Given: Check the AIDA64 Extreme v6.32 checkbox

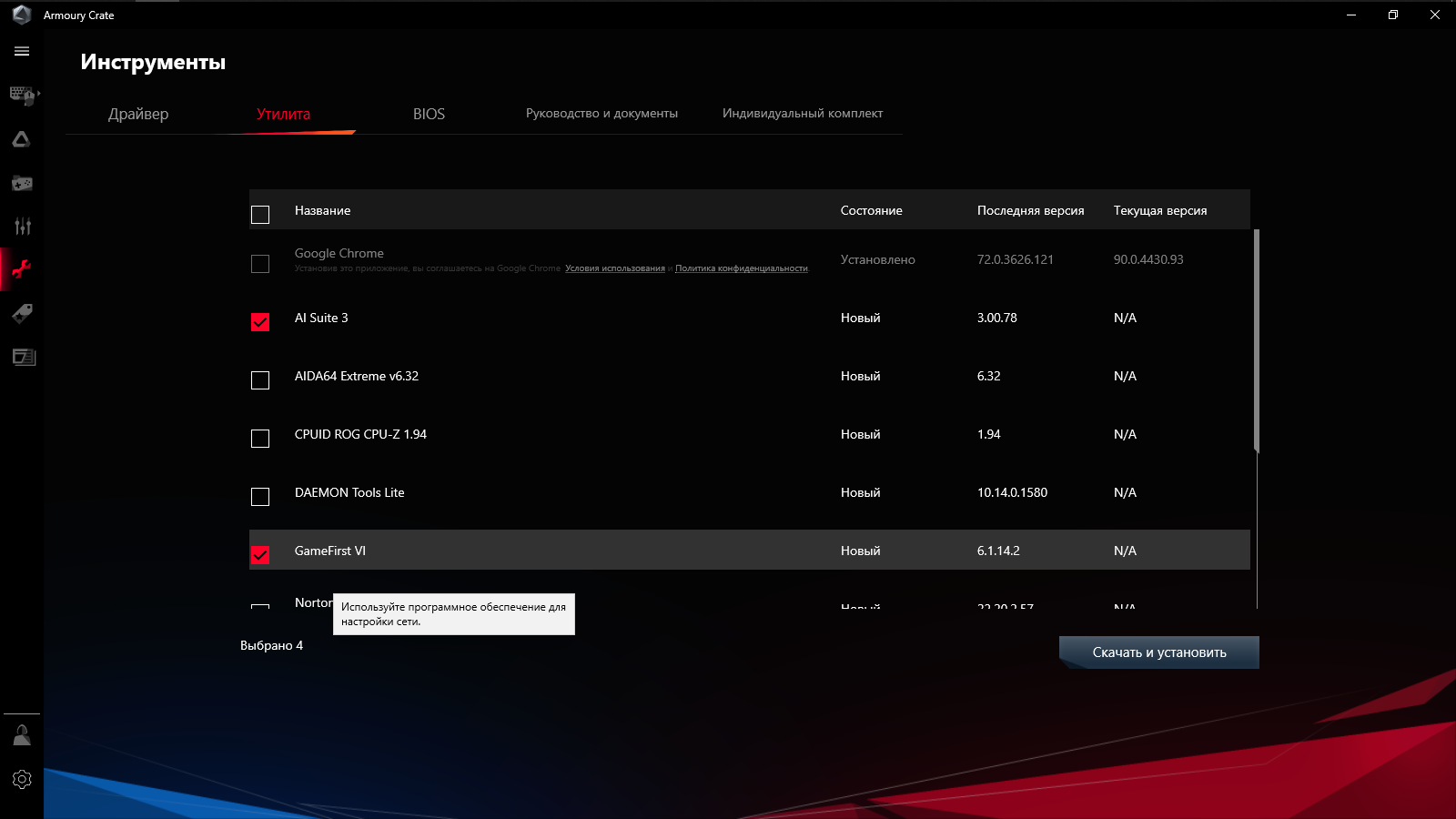Looking at the screenshot, I should tap(260, 380).
